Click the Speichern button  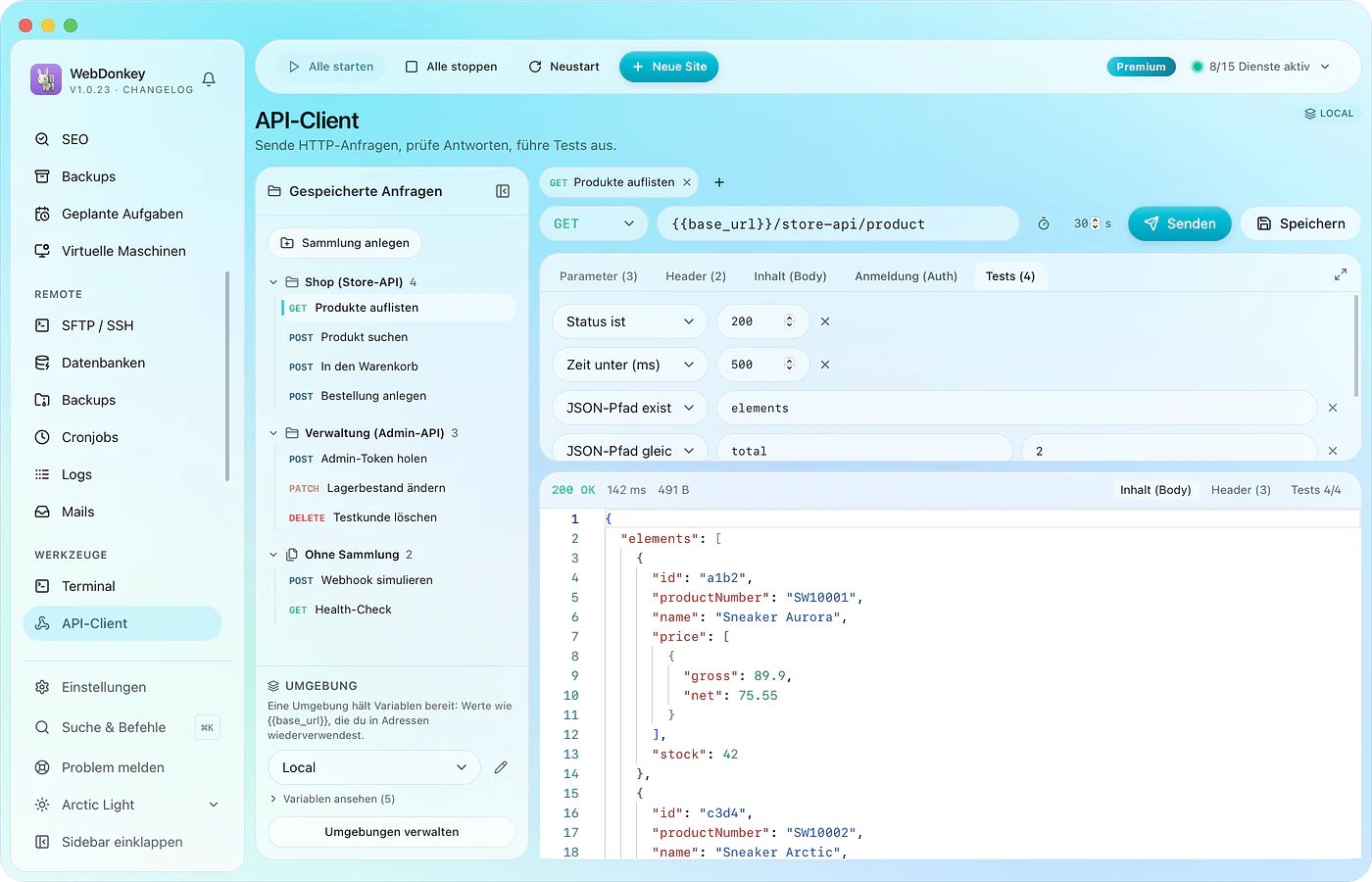tap(1300, 223)
